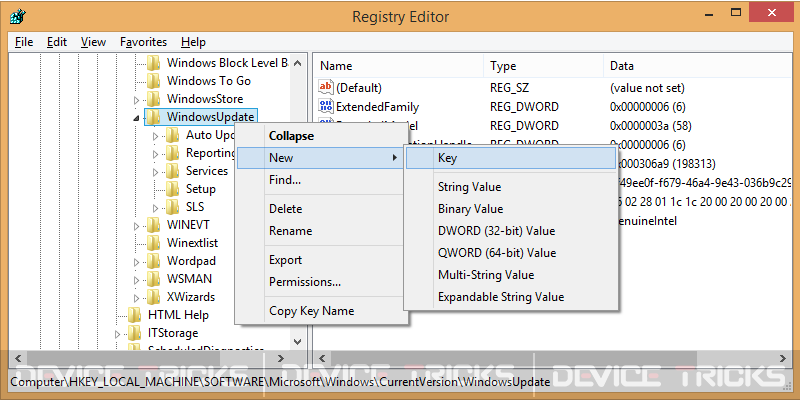Open the Edit menu

tap(57, 42)
